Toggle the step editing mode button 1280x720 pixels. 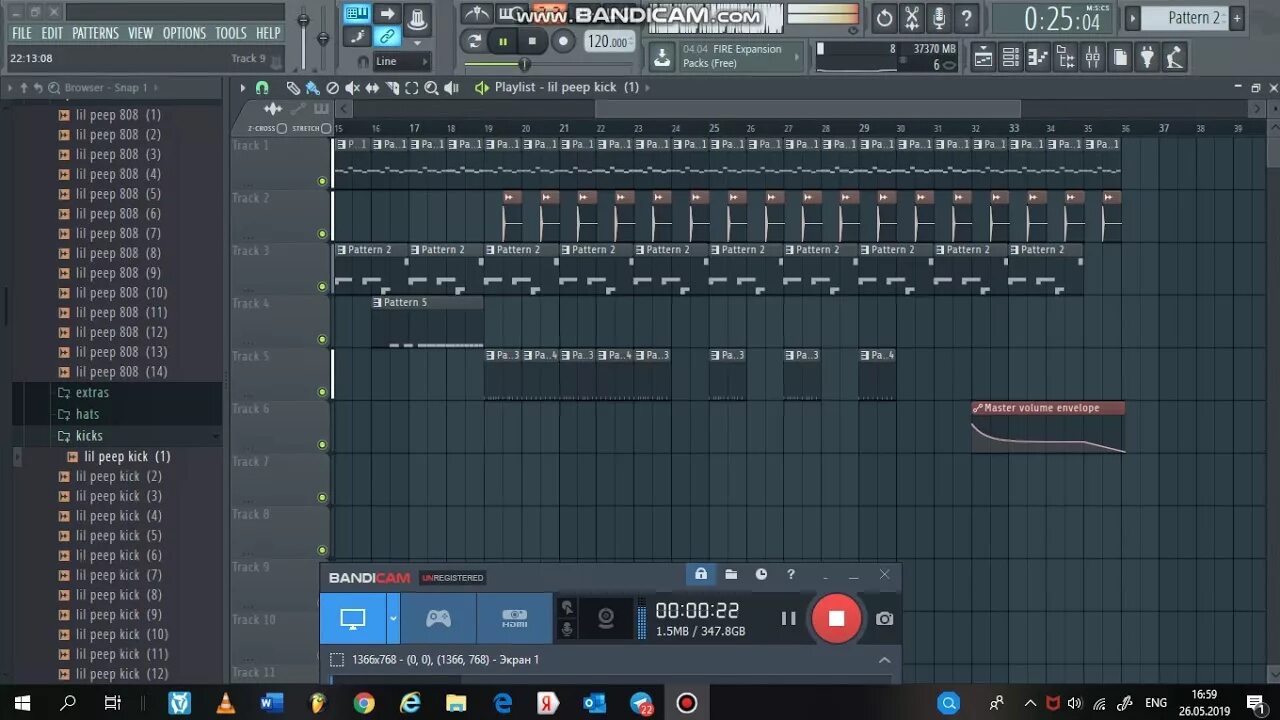coord(356,37)
